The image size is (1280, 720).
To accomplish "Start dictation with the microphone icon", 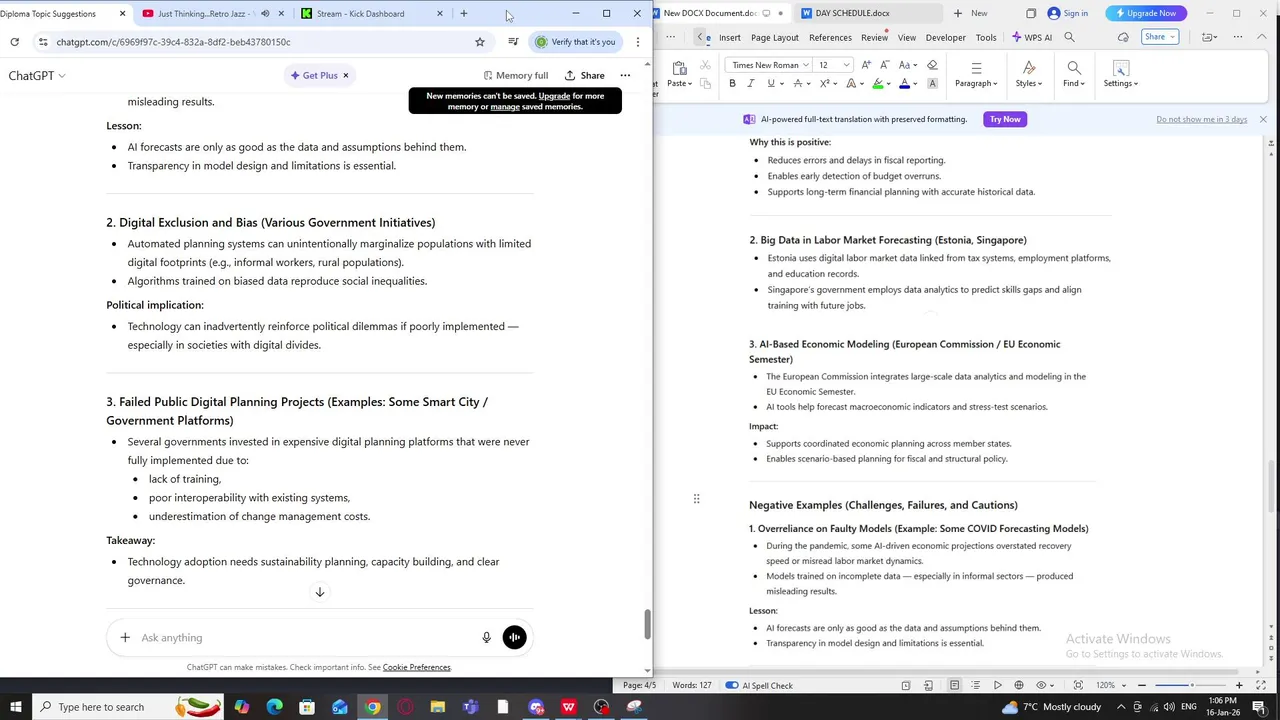I will 486,637.
